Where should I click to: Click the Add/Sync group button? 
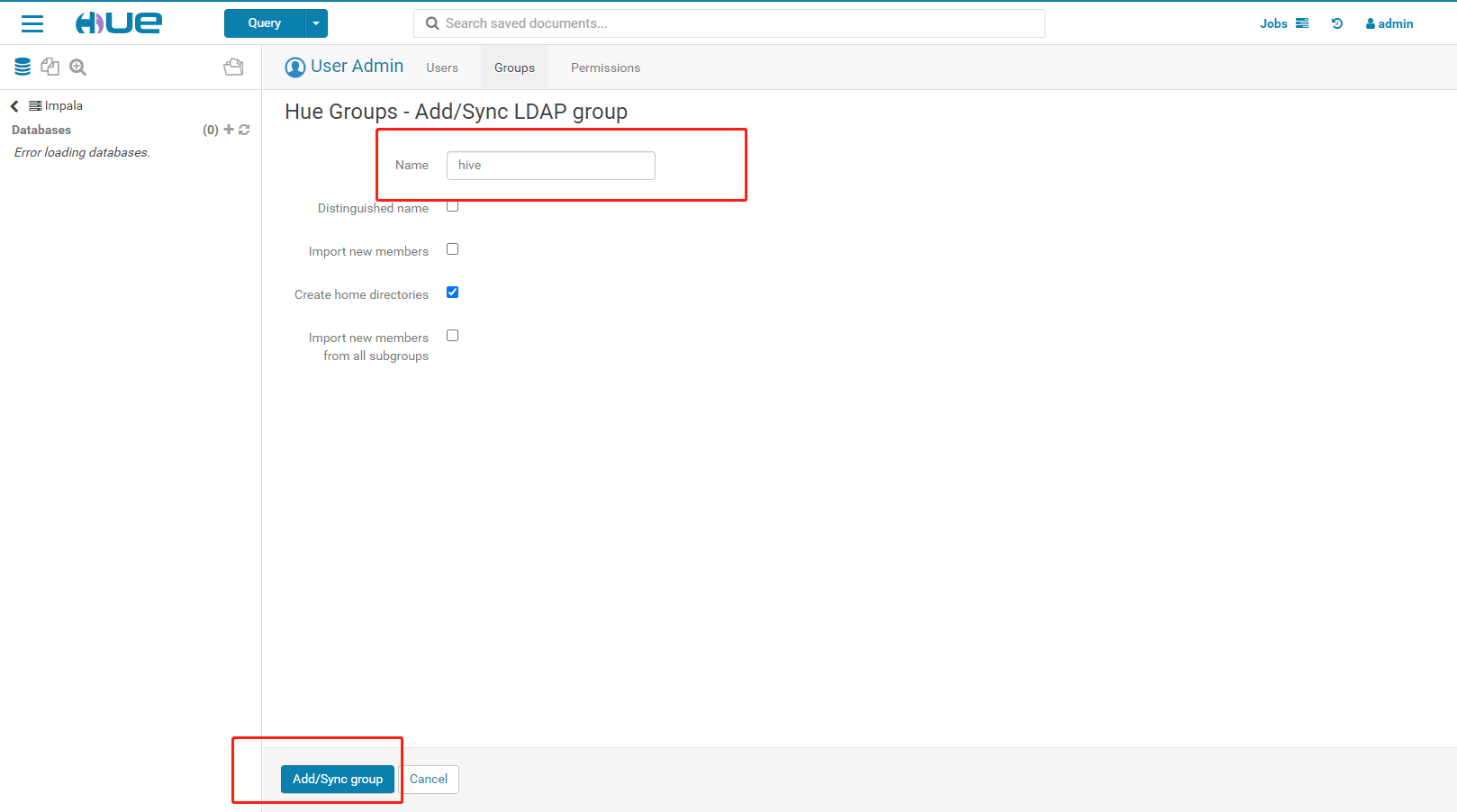338,780
